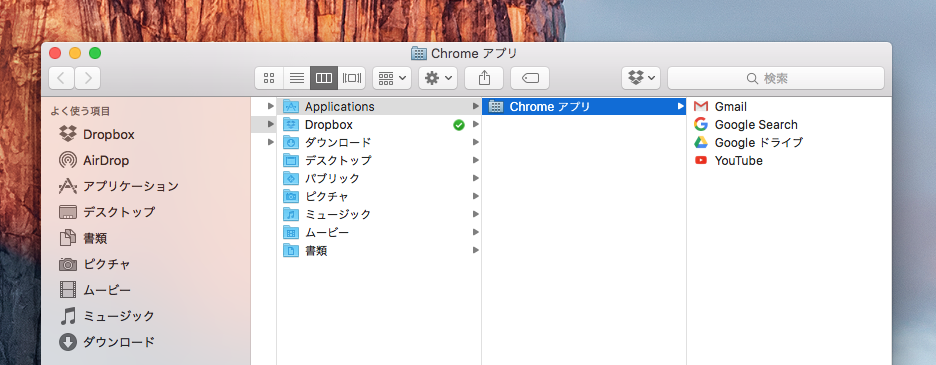Select the デスクトップ folder in column
Viewport: 936px width, 365px height.
tap(379, 160)
